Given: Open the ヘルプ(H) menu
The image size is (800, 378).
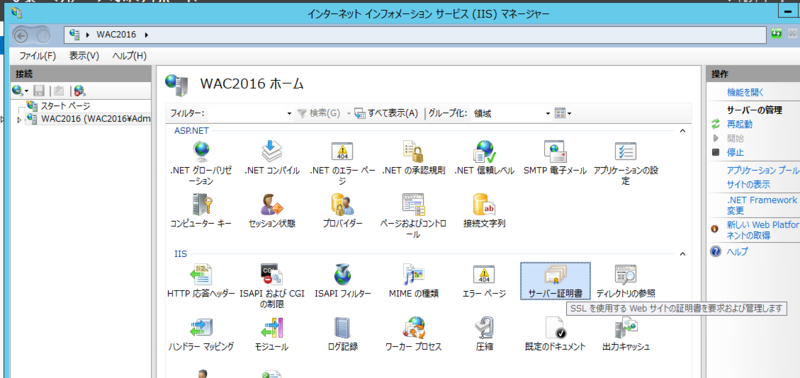Looking at the screenshot, I should tap(130, 56).
